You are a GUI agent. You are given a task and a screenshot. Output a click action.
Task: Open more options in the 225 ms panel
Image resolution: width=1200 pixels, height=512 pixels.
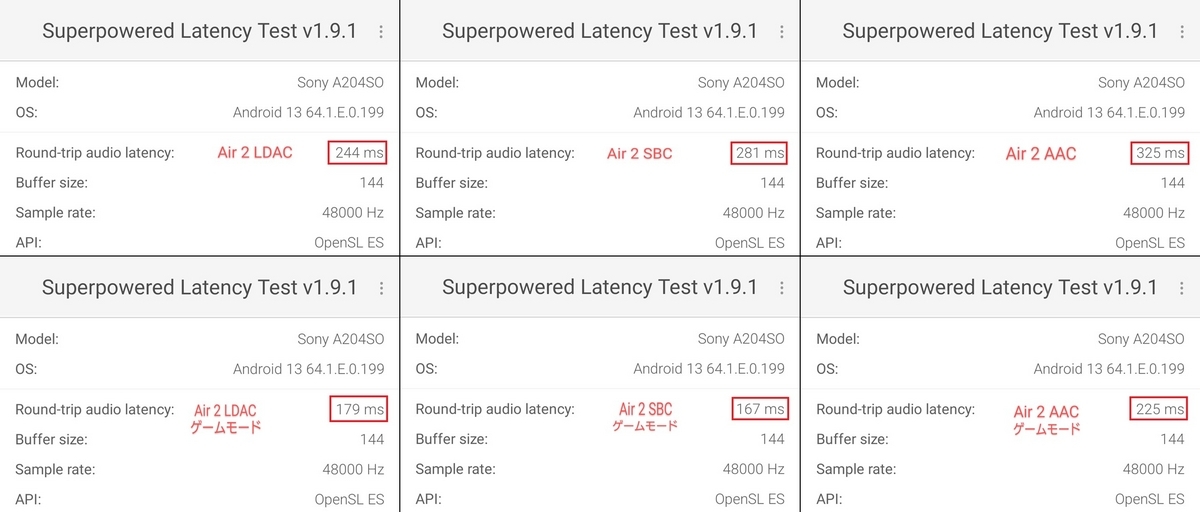click(x=1183, y=288)
